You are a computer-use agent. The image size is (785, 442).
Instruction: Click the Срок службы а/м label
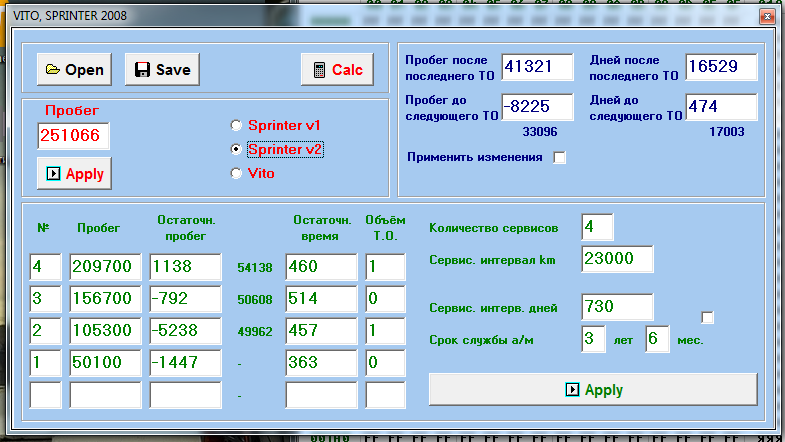[x=481, y=340]
